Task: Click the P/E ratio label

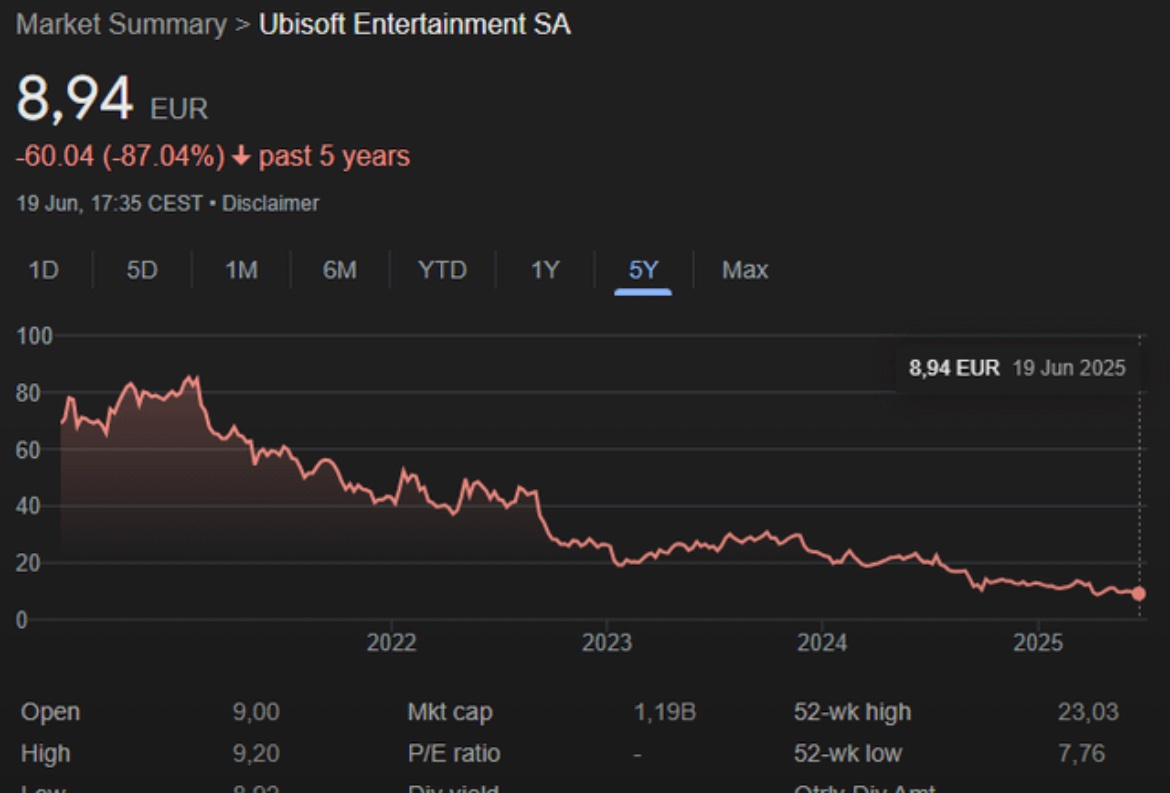Action: 454,753
